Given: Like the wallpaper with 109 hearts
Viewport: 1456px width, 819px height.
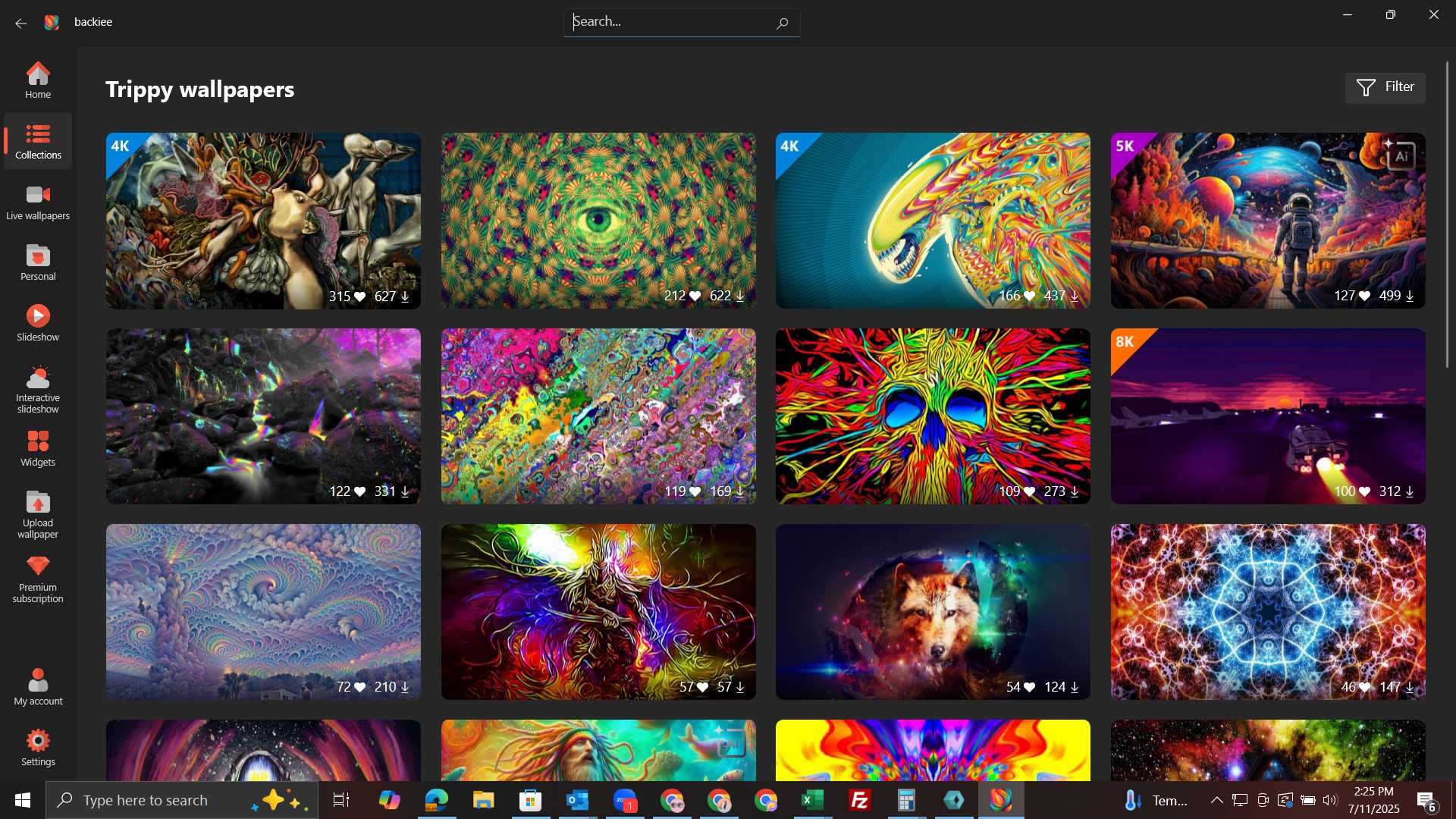Looking at the screenshot, I should point(1029,491).
